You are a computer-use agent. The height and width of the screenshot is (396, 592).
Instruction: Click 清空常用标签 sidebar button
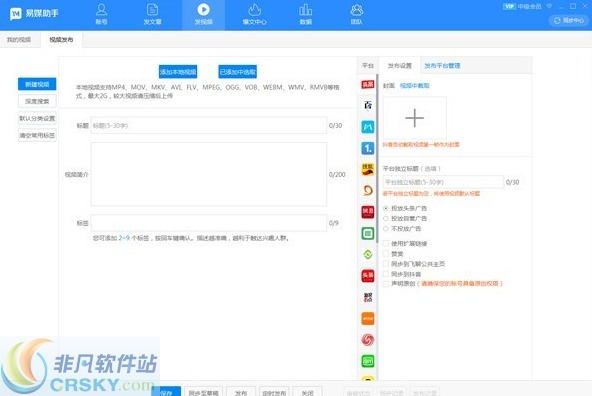[x=37, y=135]
